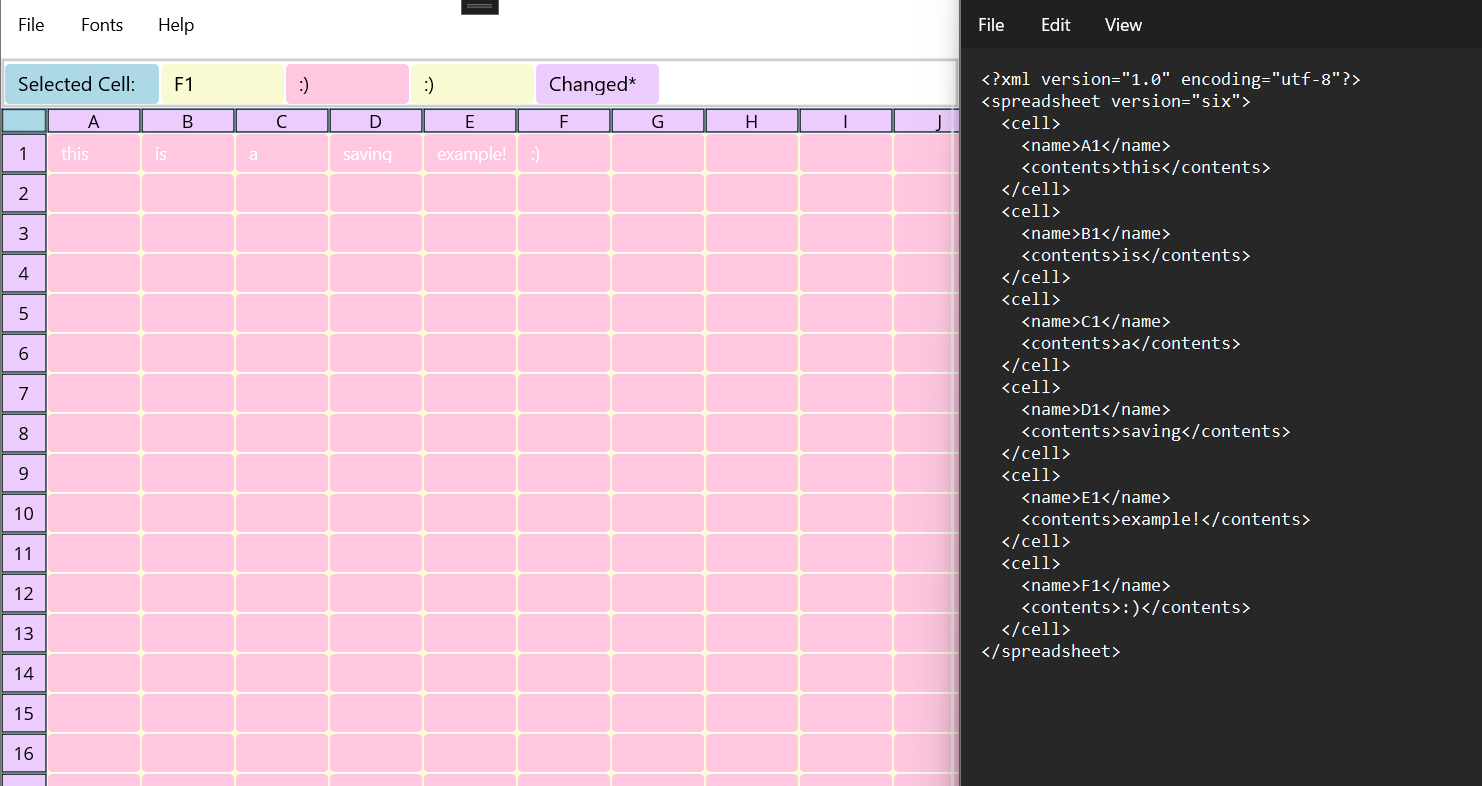This screenshot has width=1482, height=786.
Task: Open the text editor's View menu
Action: [1123, 25]
